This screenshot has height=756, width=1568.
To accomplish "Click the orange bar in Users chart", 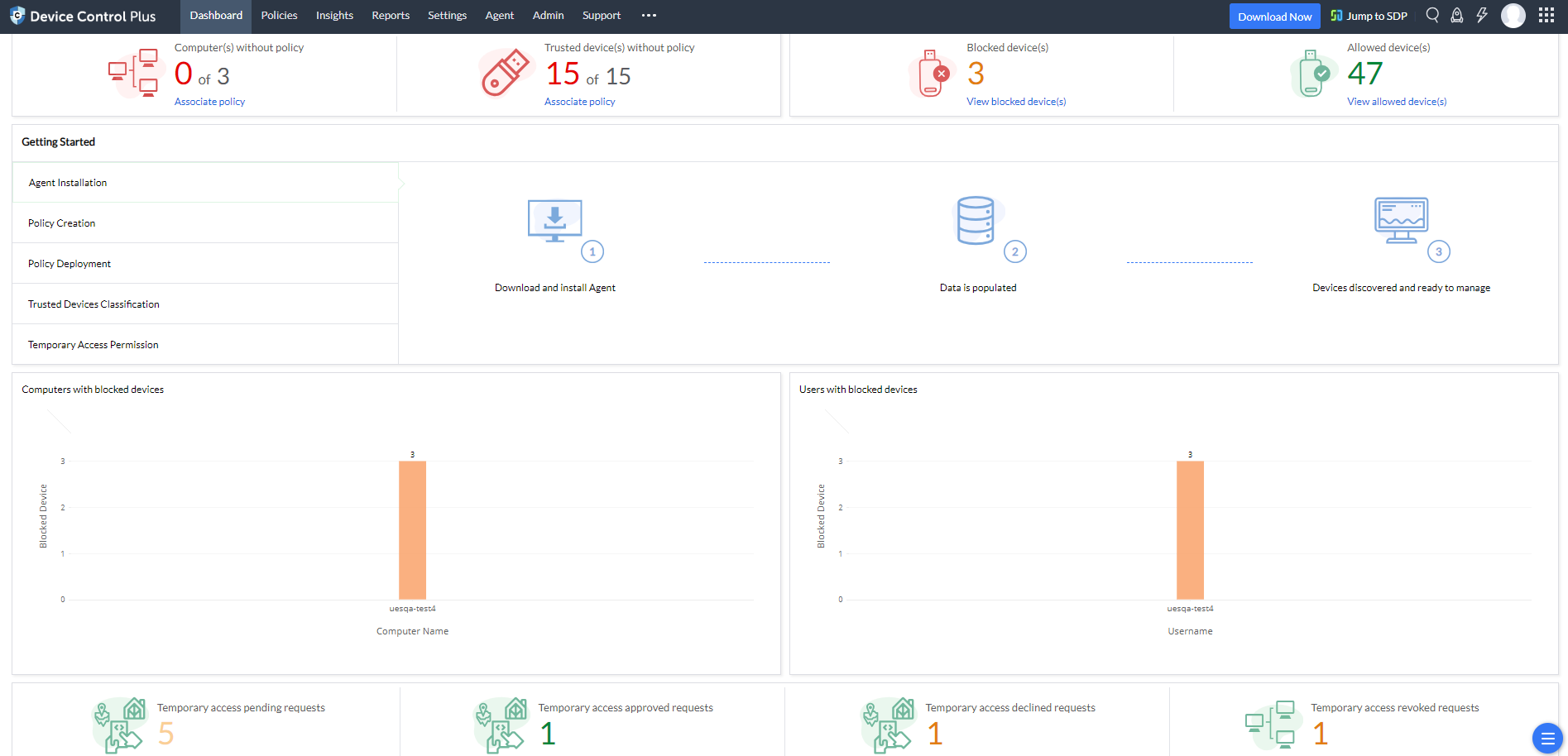I will coord(1190,530).
